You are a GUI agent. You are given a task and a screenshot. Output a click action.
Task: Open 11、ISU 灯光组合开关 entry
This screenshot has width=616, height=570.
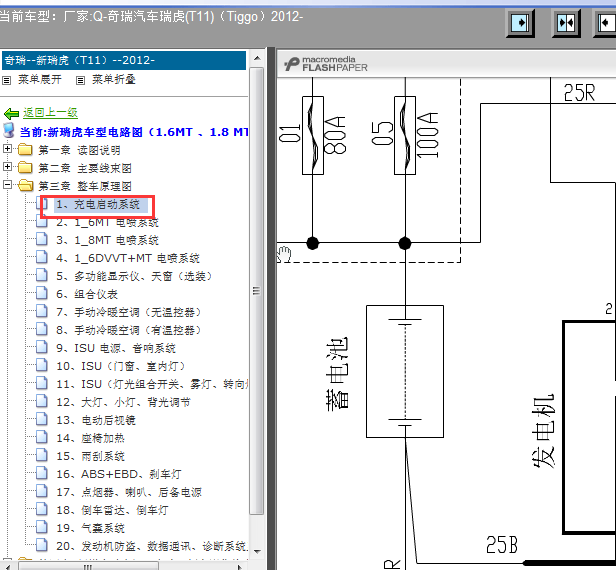coord(152,384)
